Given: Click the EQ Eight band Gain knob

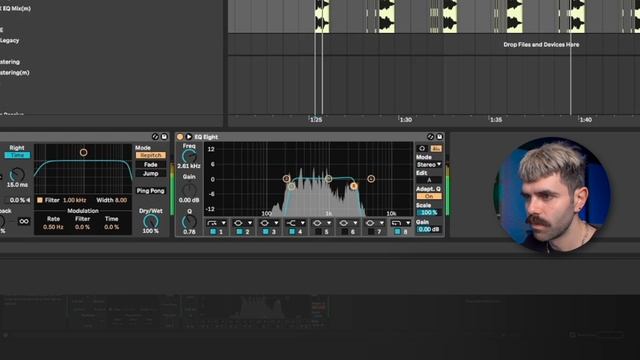Looking at the screenshot, I should [189, 189].
